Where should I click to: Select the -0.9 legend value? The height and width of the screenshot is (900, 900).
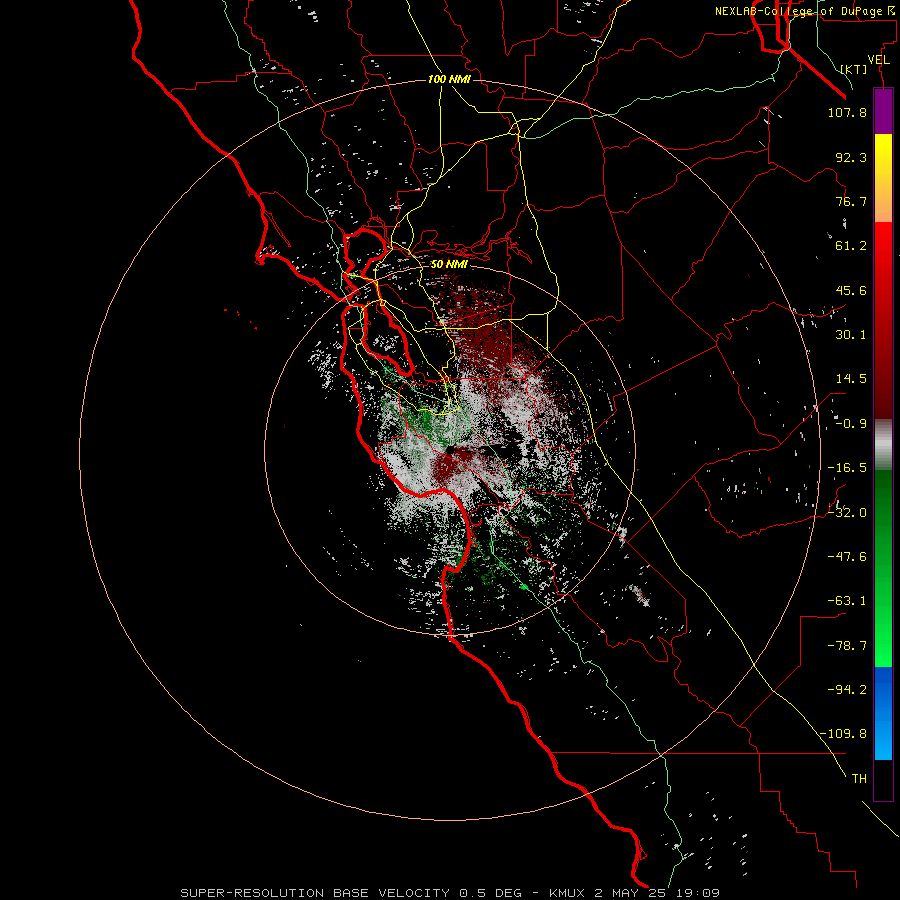coord(851,424)
